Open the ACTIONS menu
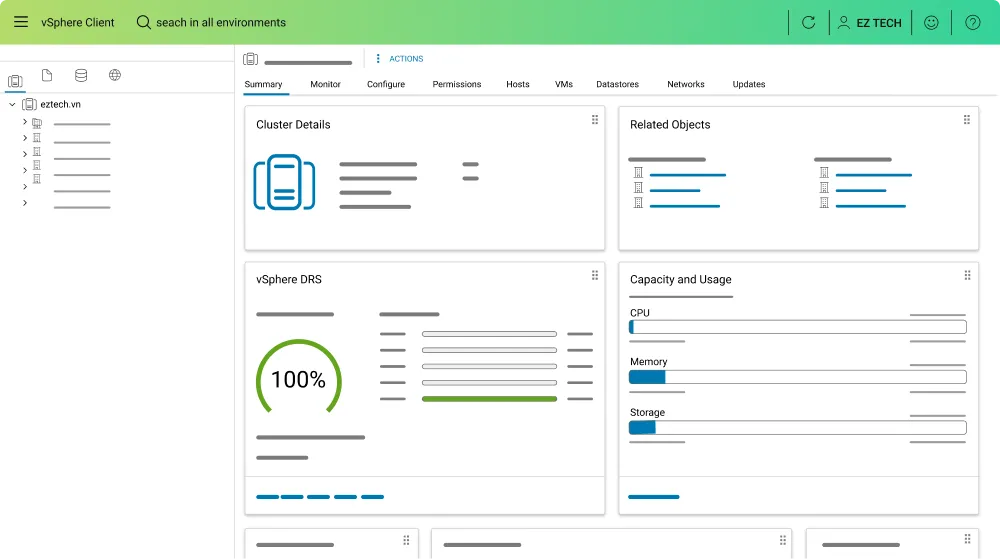This screenshot has width=1000, height=559. coord(399,59)
